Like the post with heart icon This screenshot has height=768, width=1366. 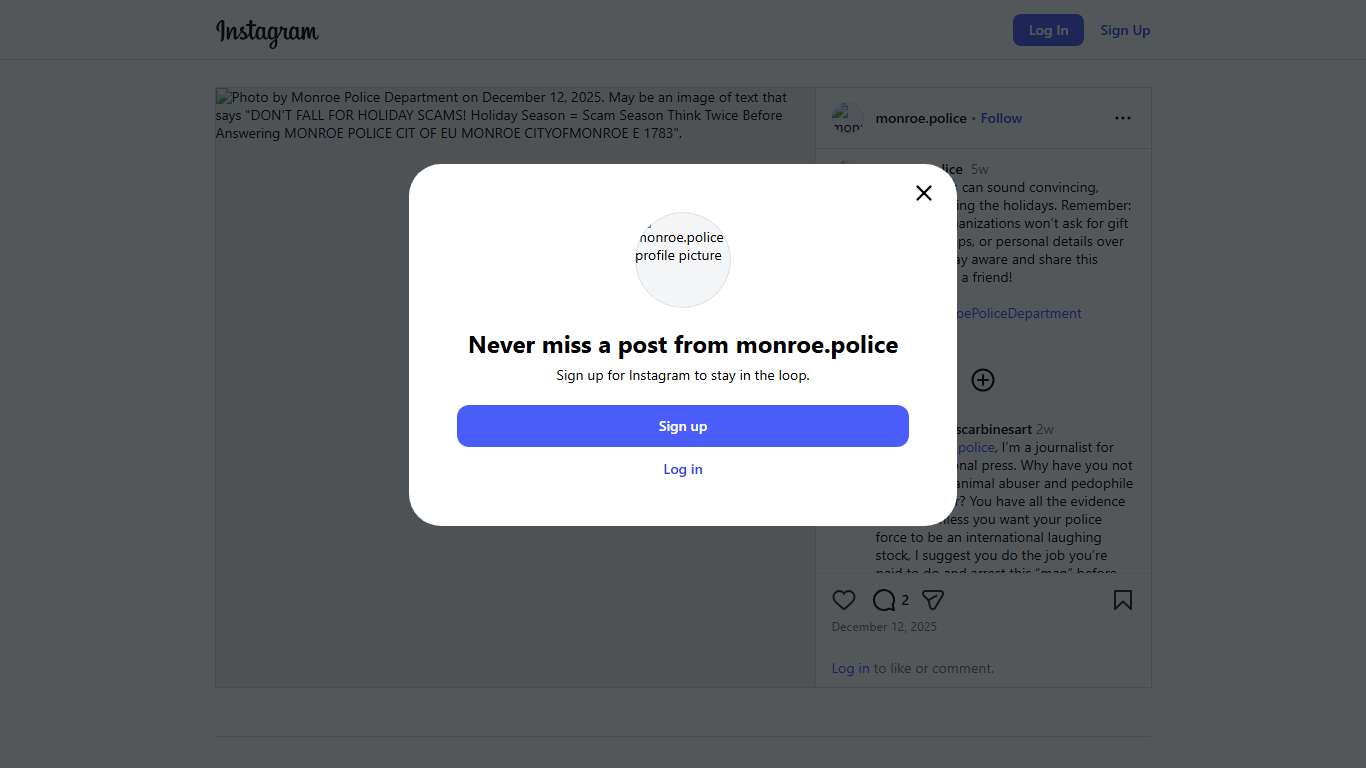[x=844, y=600]
